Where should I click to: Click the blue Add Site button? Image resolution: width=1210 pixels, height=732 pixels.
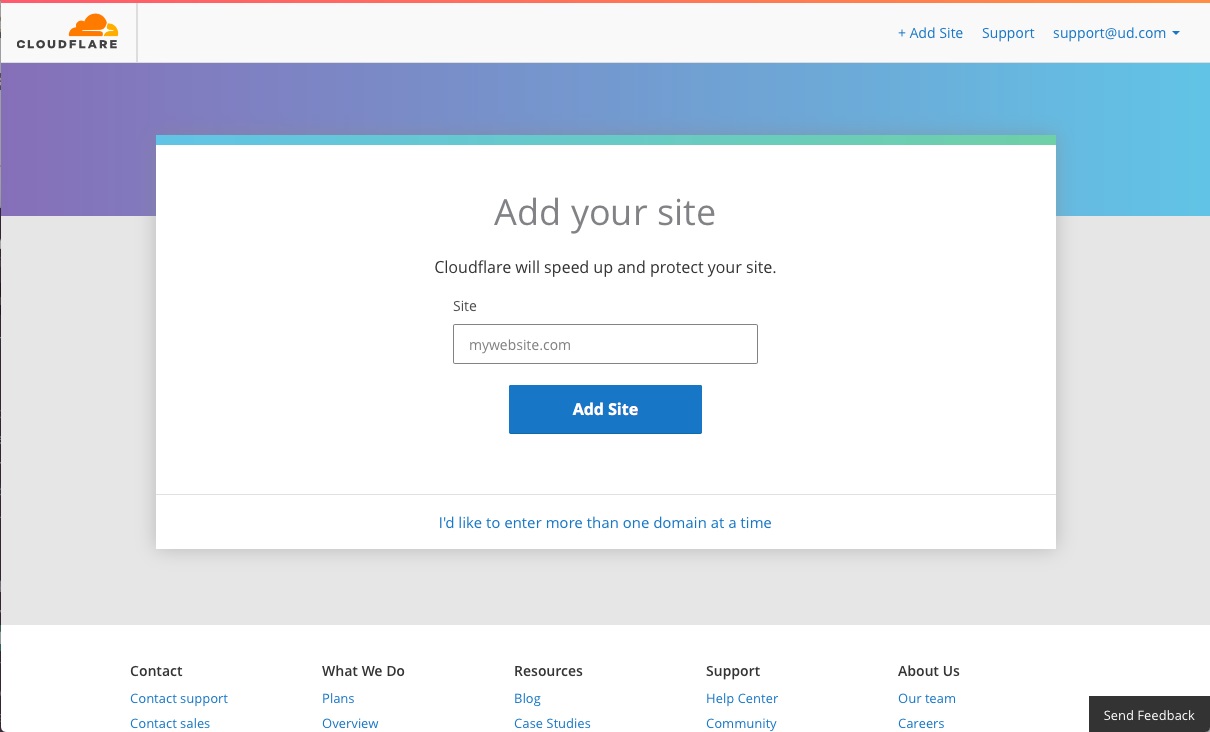(605, 409)
